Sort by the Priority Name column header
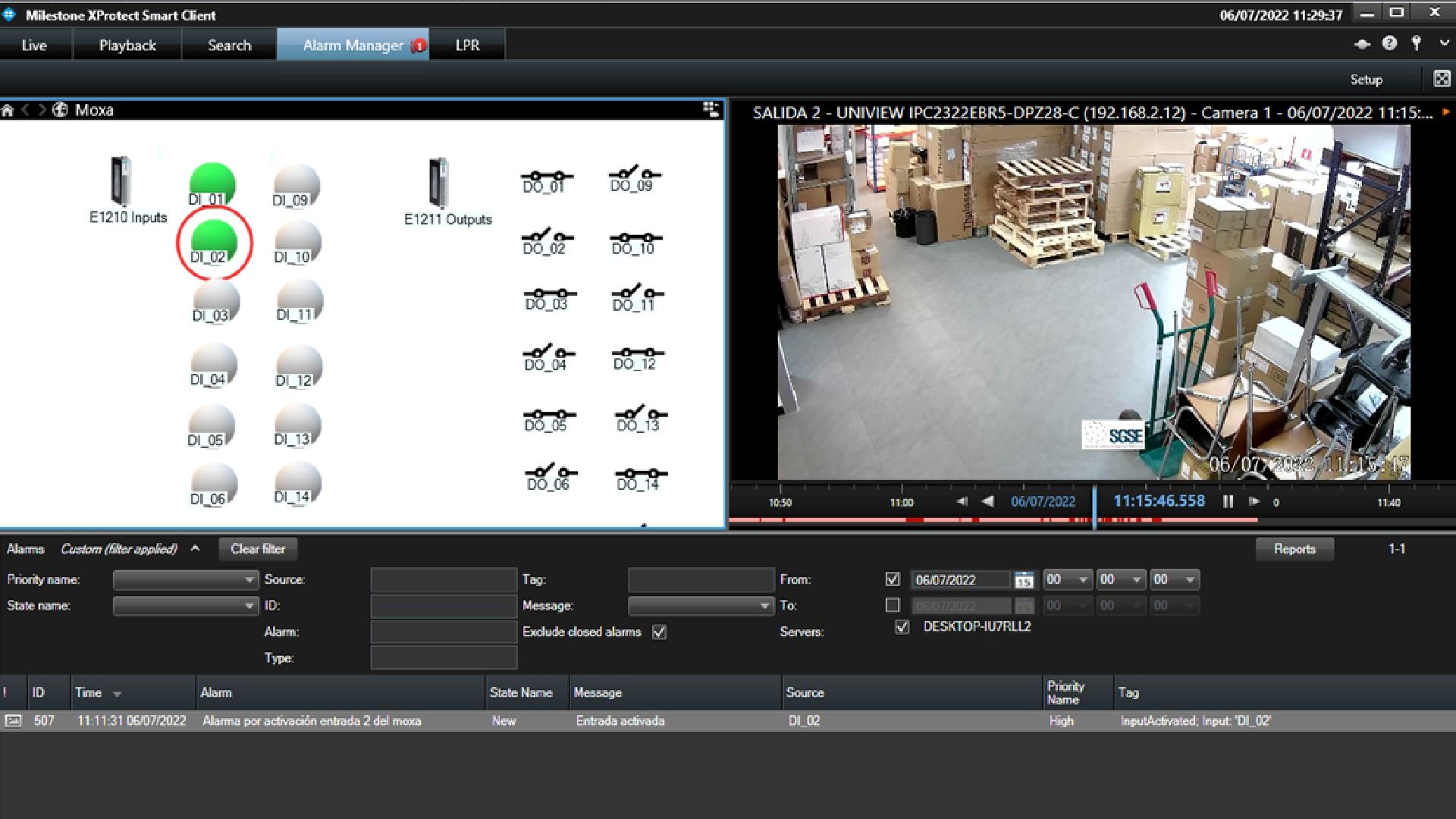This screenshot has width=1456, height=819. pyautogui.click(x=1078, y=692)
